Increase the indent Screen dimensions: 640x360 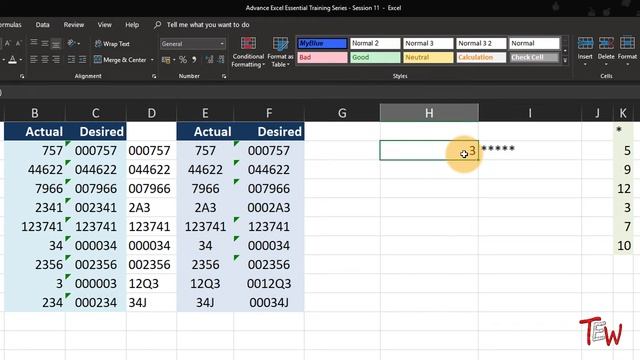(82, 60)
